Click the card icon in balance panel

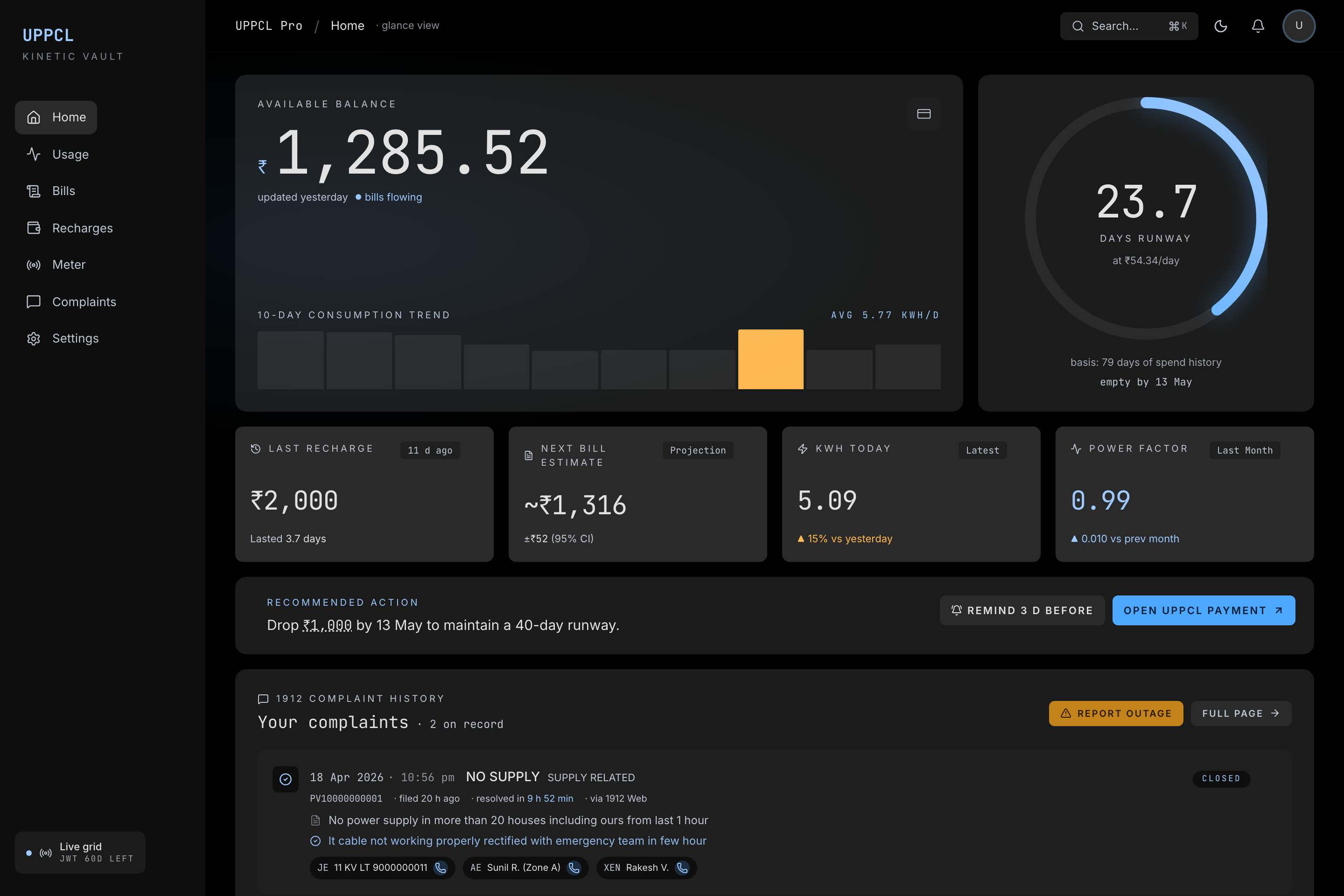click(x=924, y=114)
